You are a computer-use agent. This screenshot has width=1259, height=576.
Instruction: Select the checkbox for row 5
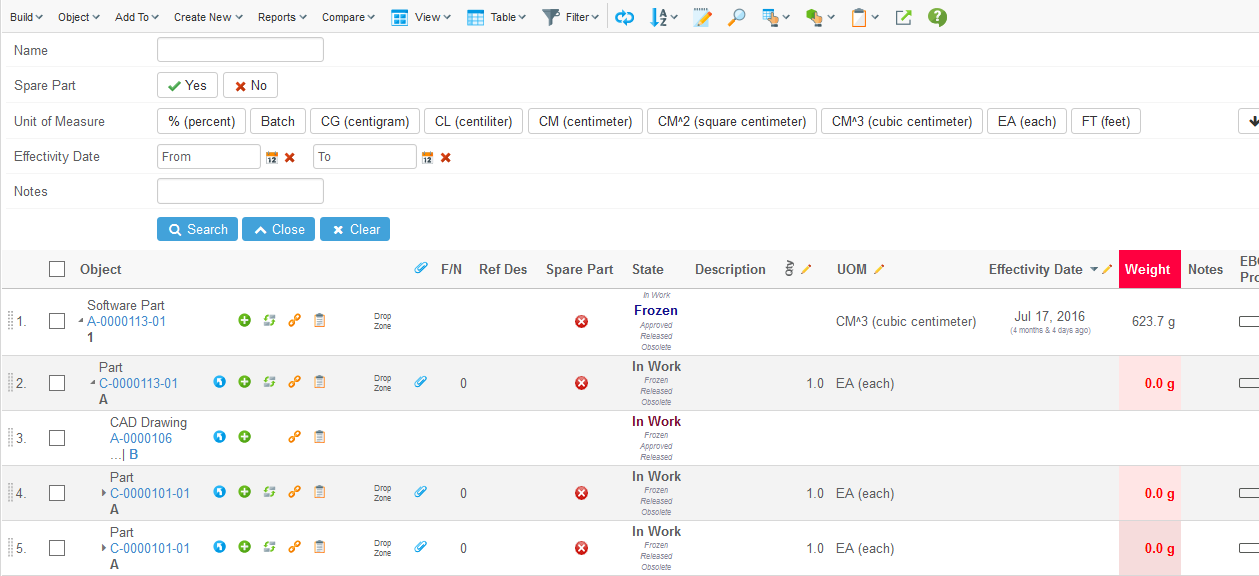point(57,548)
